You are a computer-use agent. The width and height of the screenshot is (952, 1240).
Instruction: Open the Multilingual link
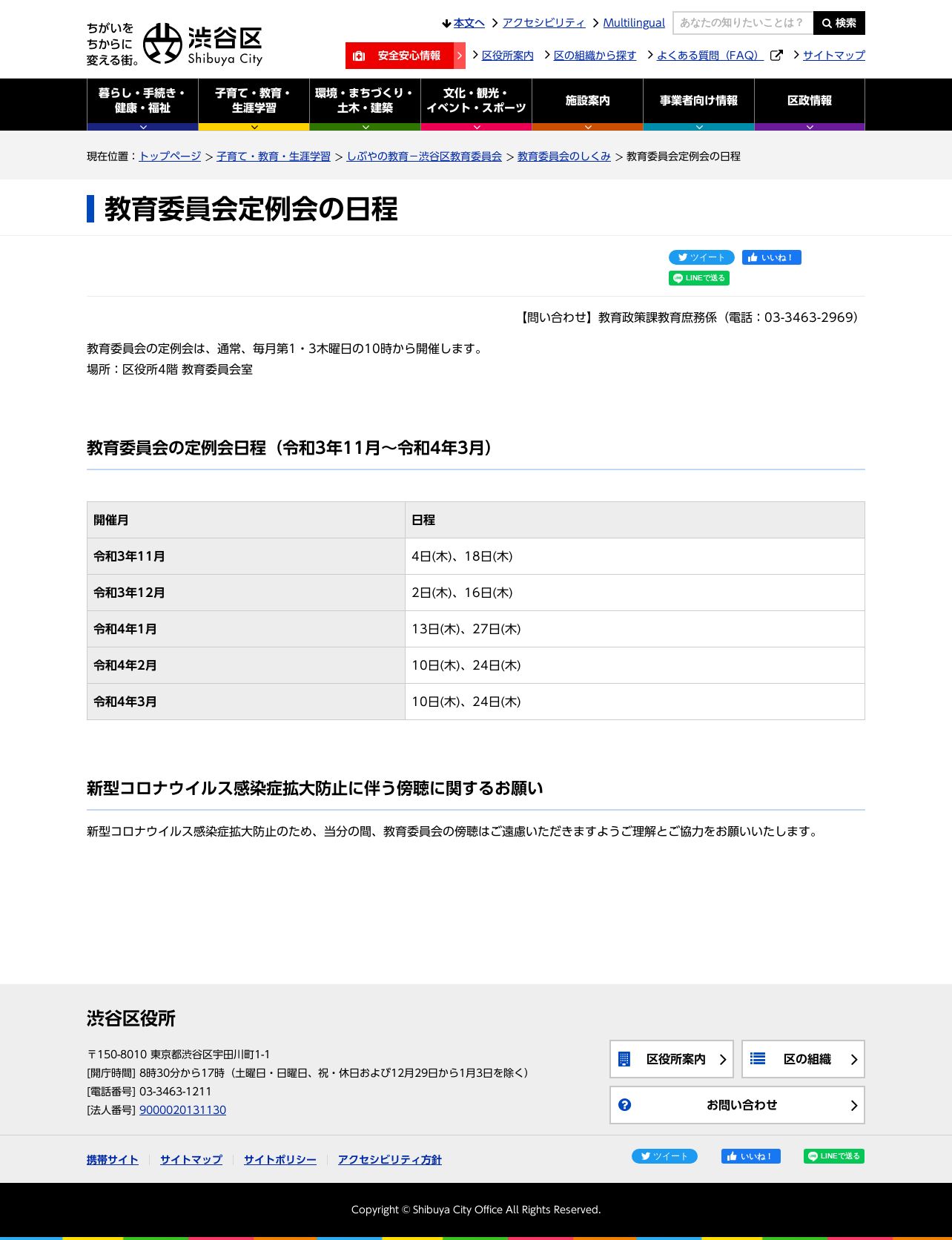[634, 23]
